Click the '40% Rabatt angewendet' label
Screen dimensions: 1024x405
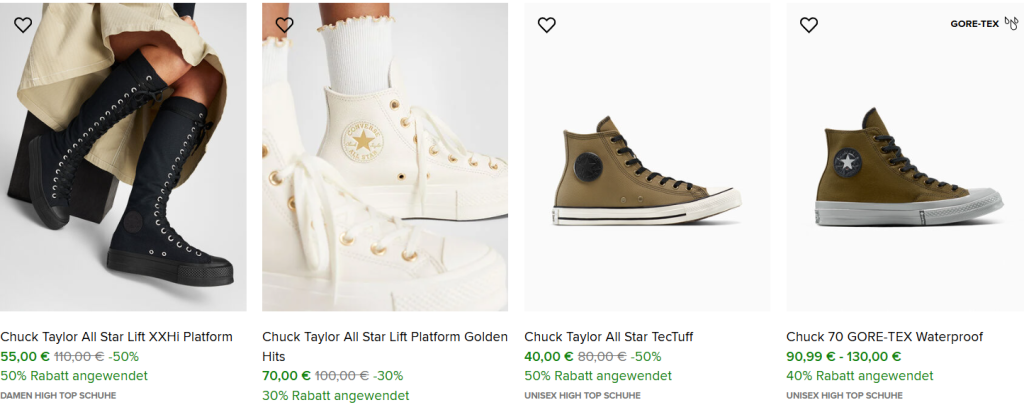coord(859,376)
